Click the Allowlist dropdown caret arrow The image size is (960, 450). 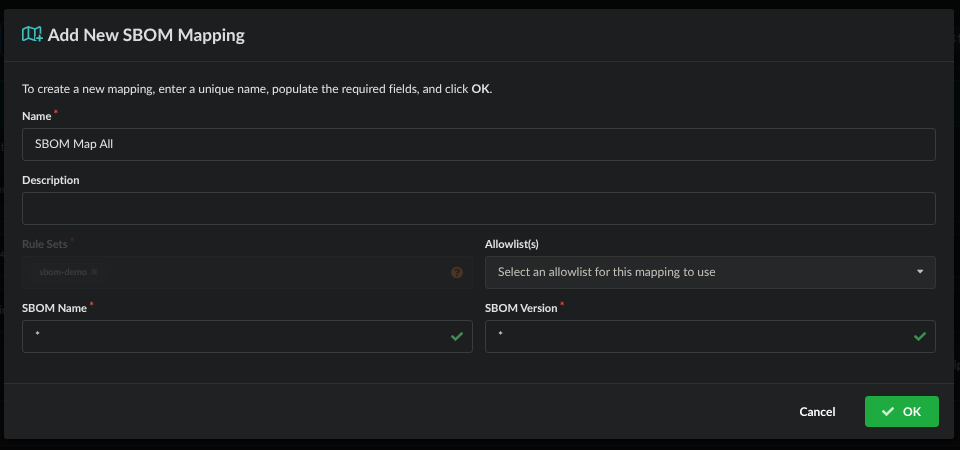pos(920,272)
